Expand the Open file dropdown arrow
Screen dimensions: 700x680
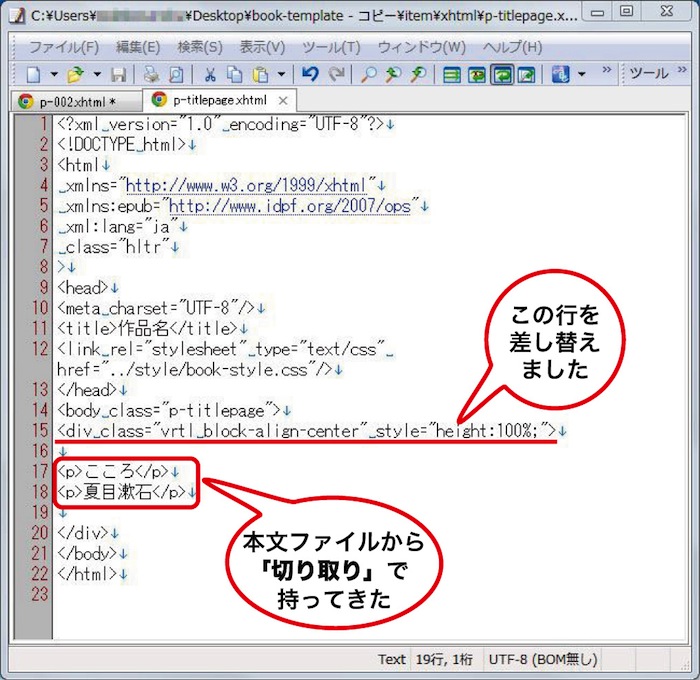[97, 74]
